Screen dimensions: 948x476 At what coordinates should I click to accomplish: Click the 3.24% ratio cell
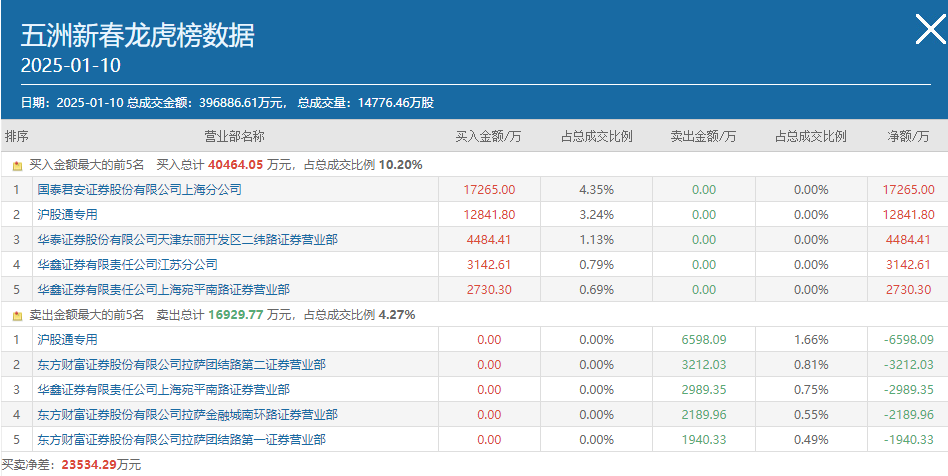596,215
